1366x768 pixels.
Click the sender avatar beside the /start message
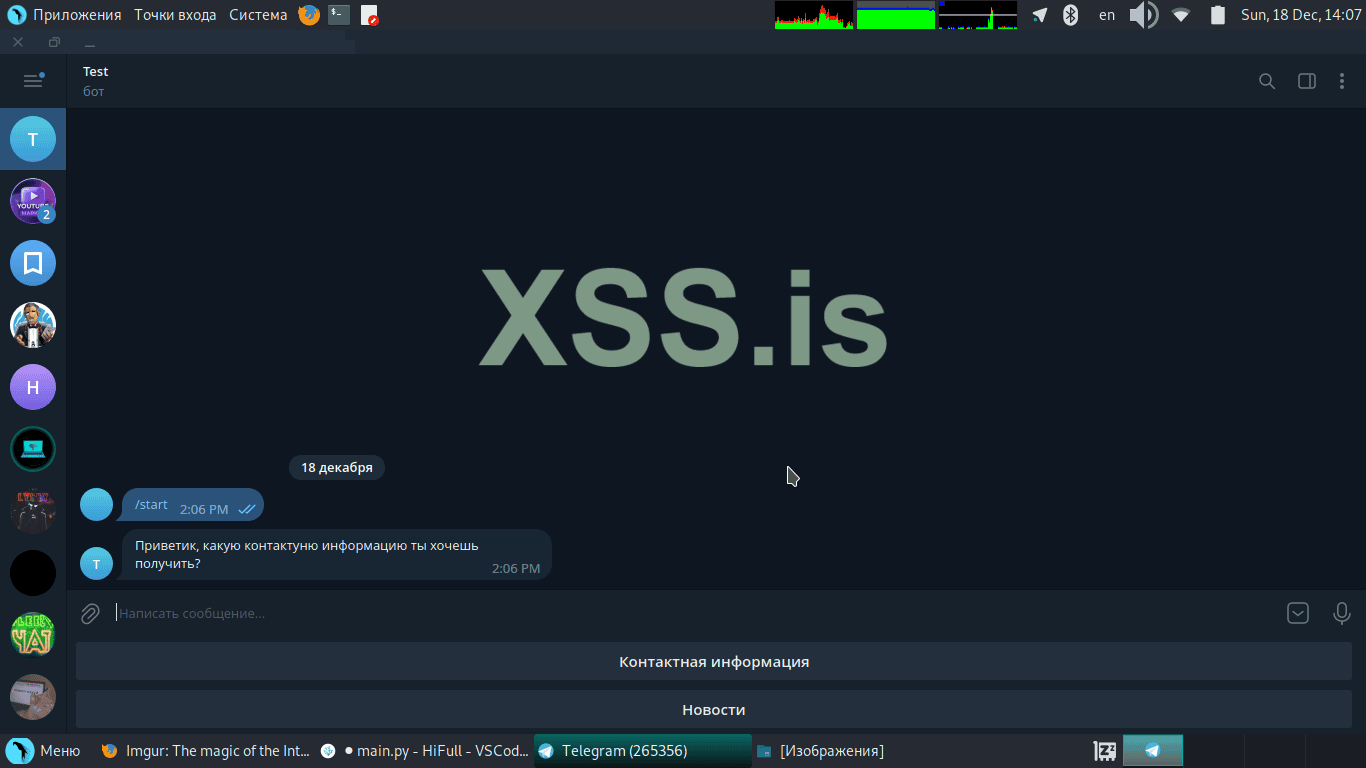point(97,505)
